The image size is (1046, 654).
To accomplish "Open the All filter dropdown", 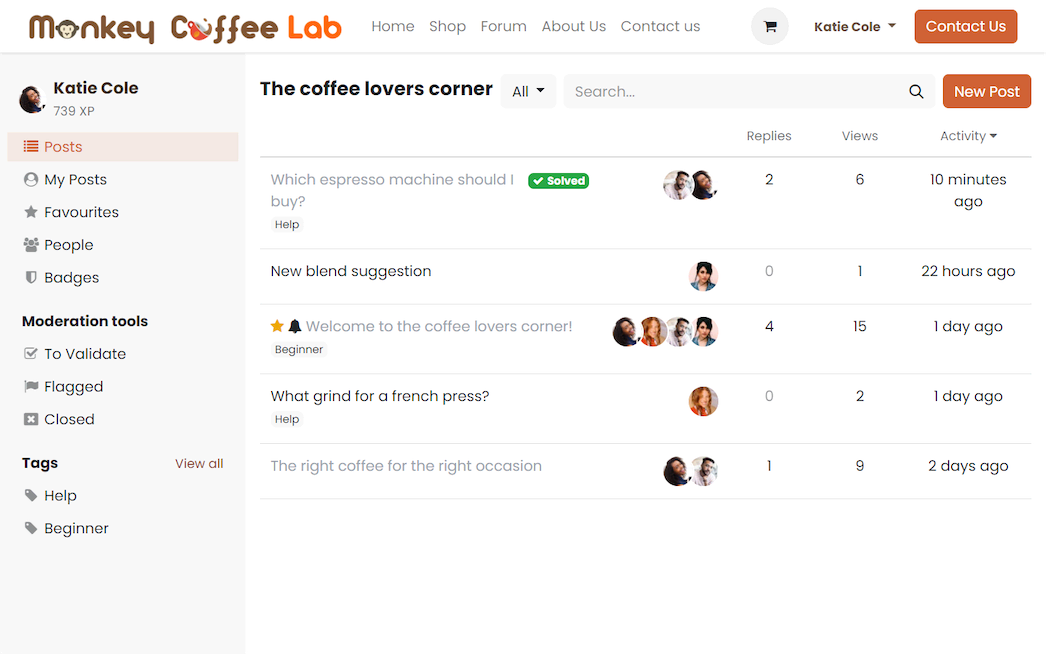I will (x=528, y=90).
